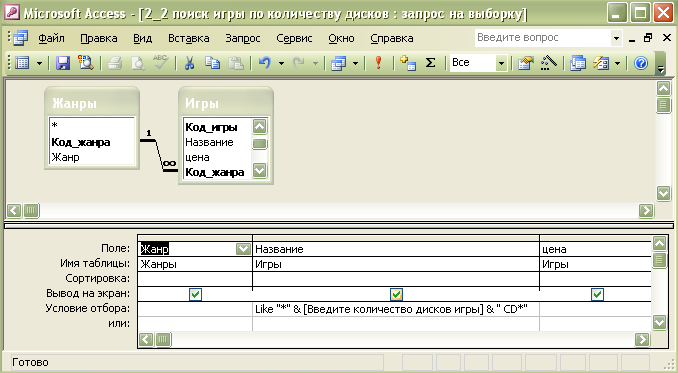Open the Окно menu
The width and height of the screenshot is (678, 373).
pos(341,38)
